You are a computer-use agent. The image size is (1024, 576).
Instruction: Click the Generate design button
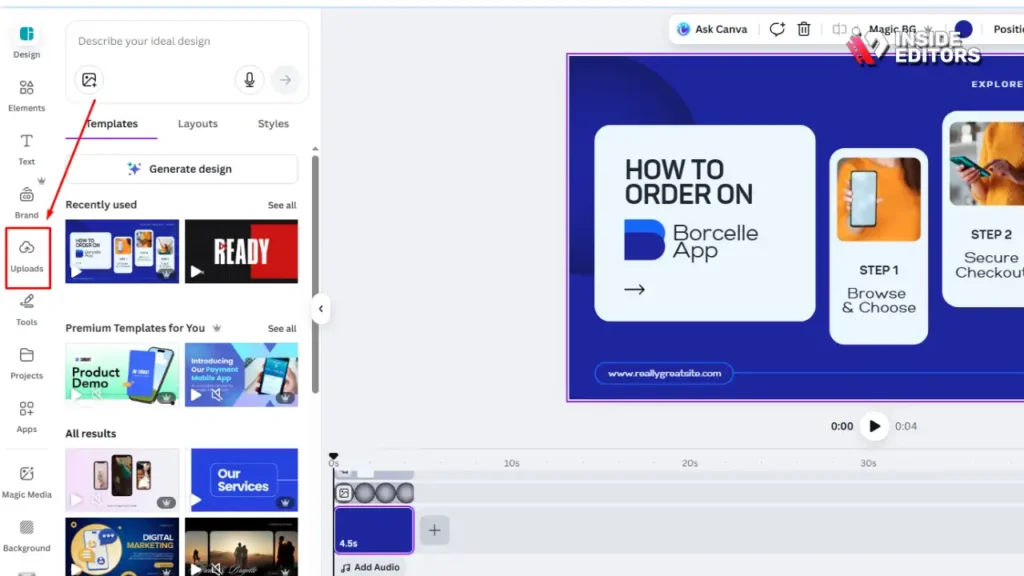point(182,168)
